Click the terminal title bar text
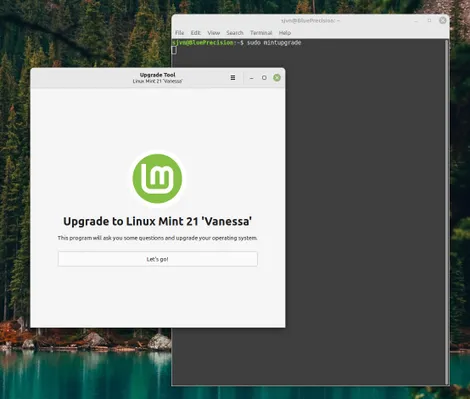This screenshot has width=470, height=399. tap(310, 20)
